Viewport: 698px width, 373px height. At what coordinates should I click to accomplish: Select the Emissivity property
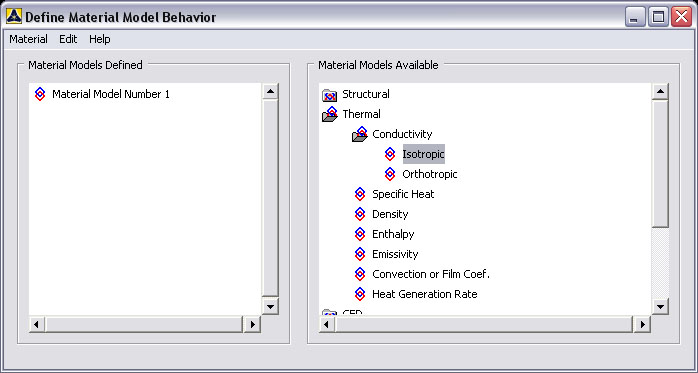(395, 254)
